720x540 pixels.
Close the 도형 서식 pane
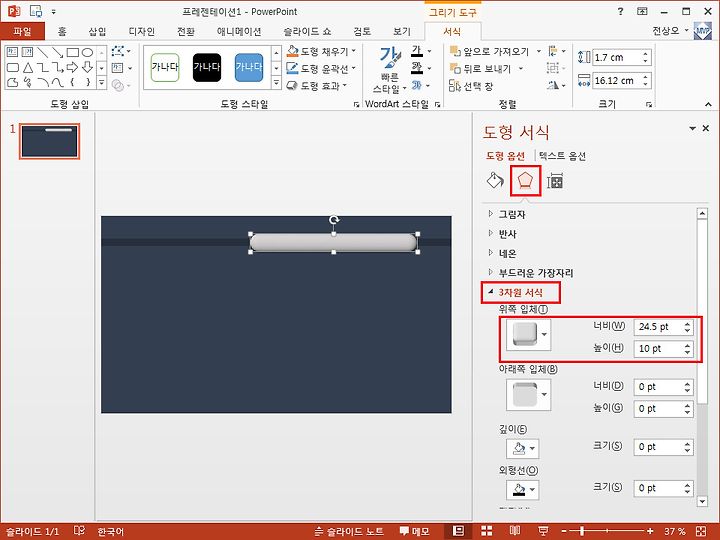click(706, 129)
